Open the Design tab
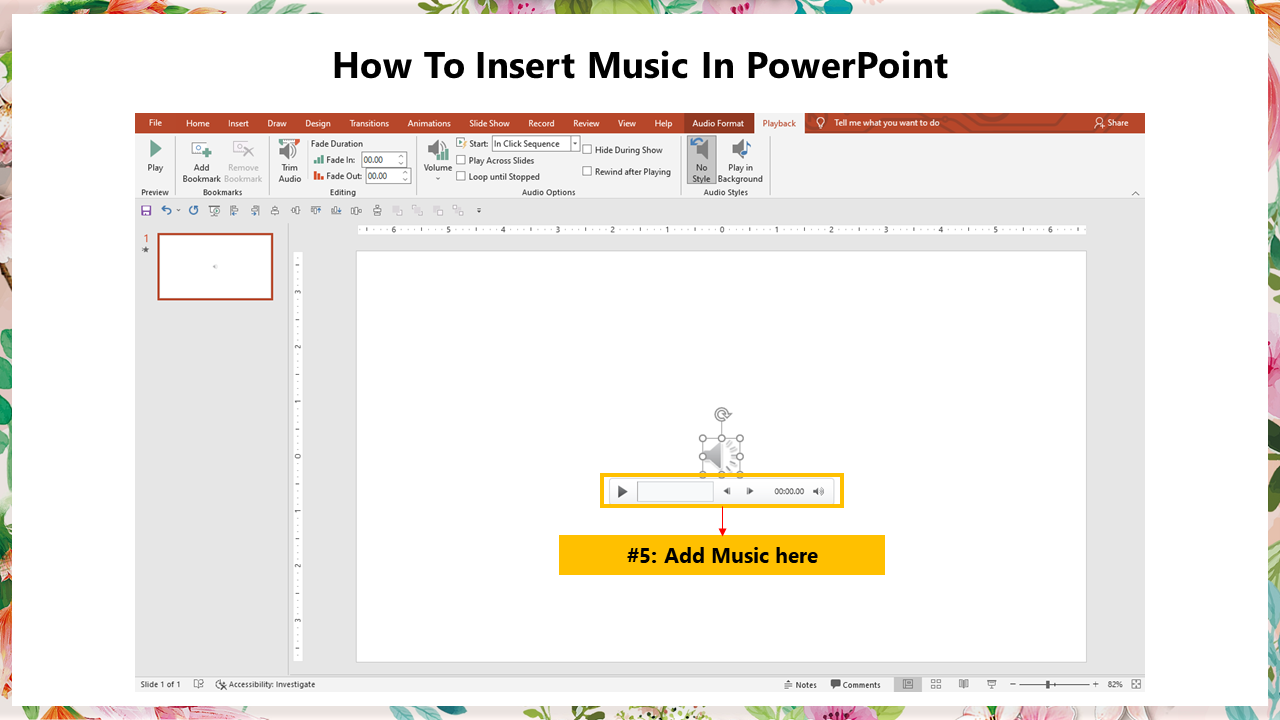This screenshot has height=720, width=1280. (318, 123)
